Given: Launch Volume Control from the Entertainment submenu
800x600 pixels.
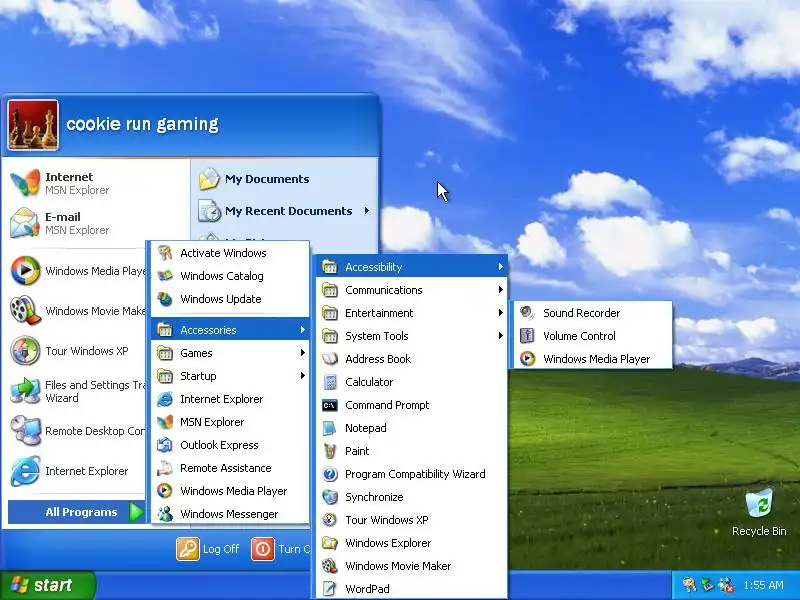Looking at the screenshot, I should (x=593, y=336).
